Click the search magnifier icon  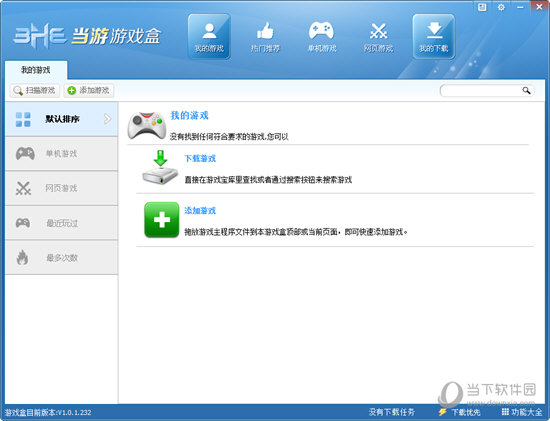(x=526, y=91)
